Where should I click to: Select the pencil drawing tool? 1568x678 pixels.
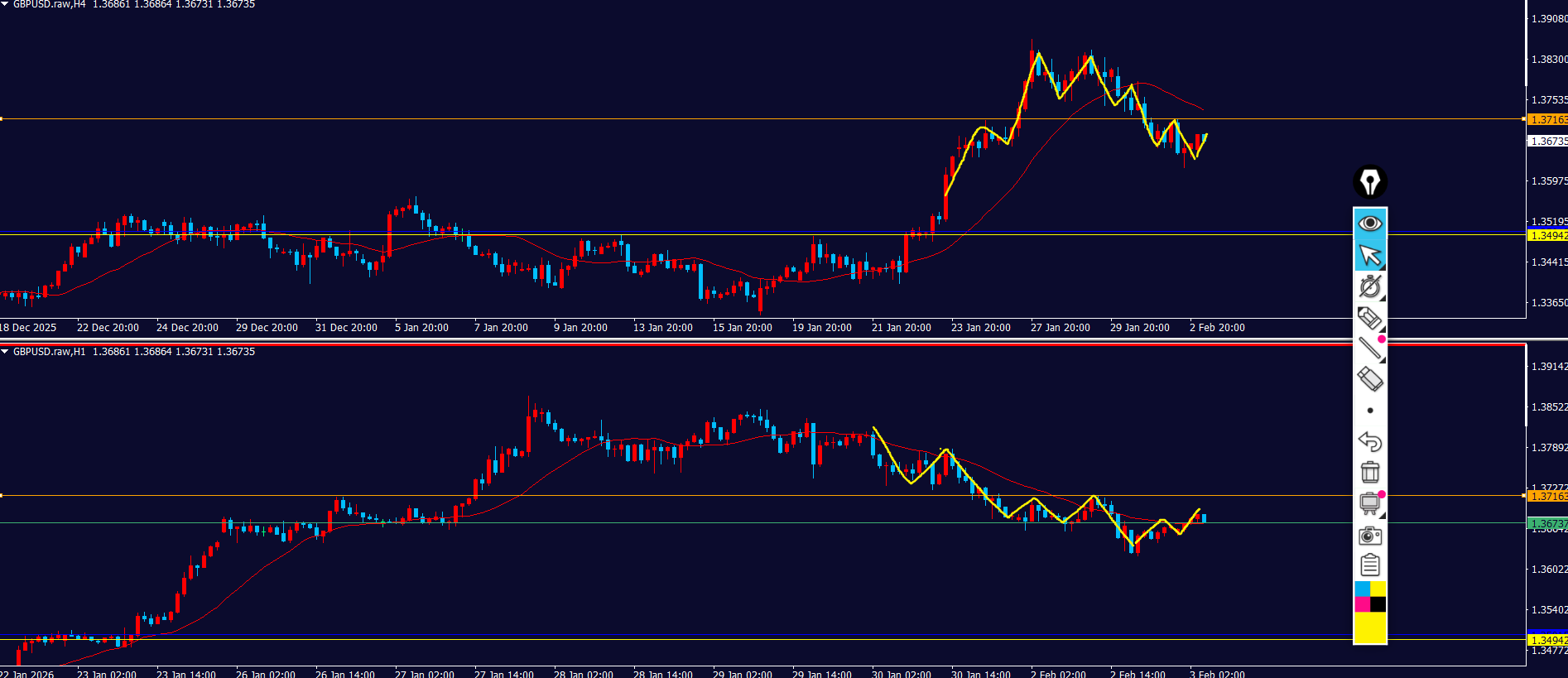[x=1370, y=318]
